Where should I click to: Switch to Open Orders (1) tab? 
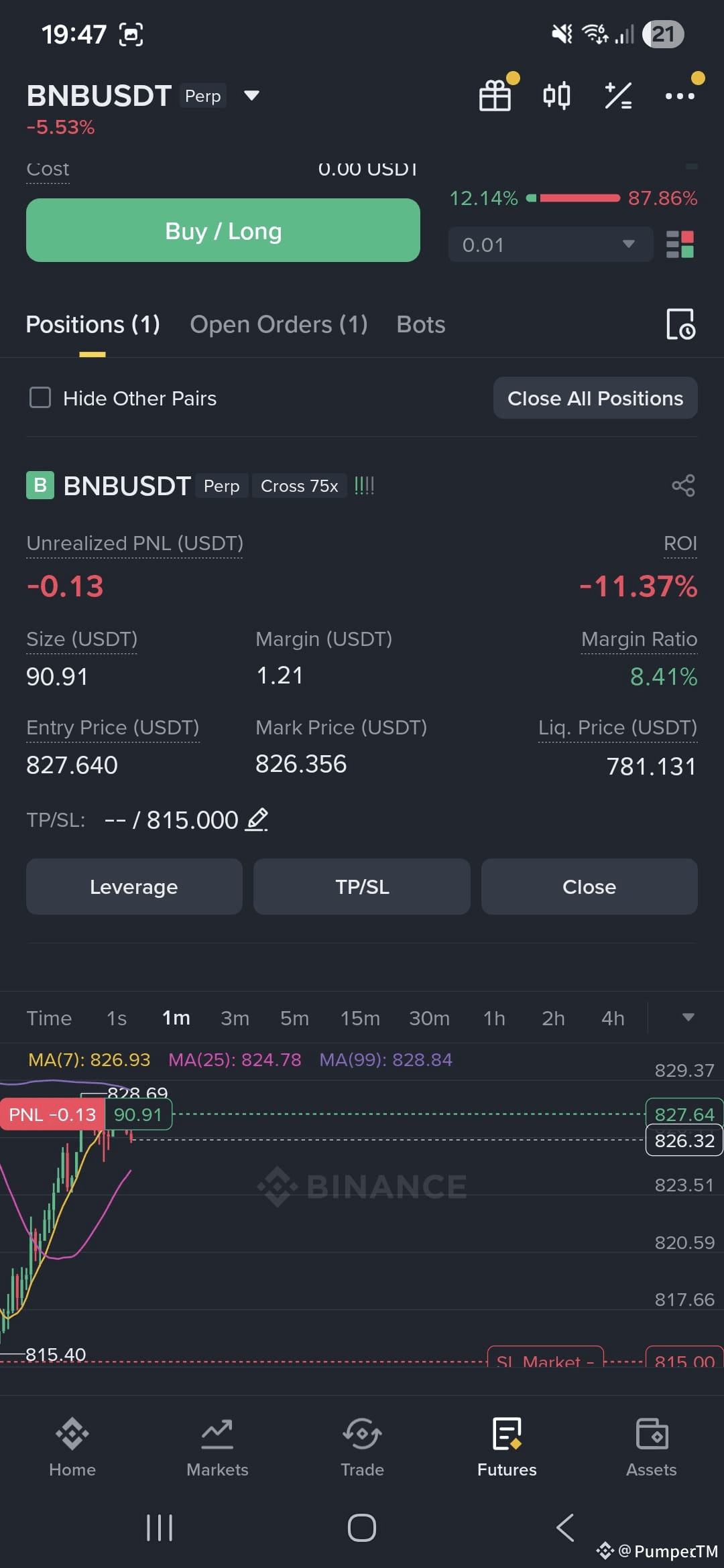tap(279, 325)
